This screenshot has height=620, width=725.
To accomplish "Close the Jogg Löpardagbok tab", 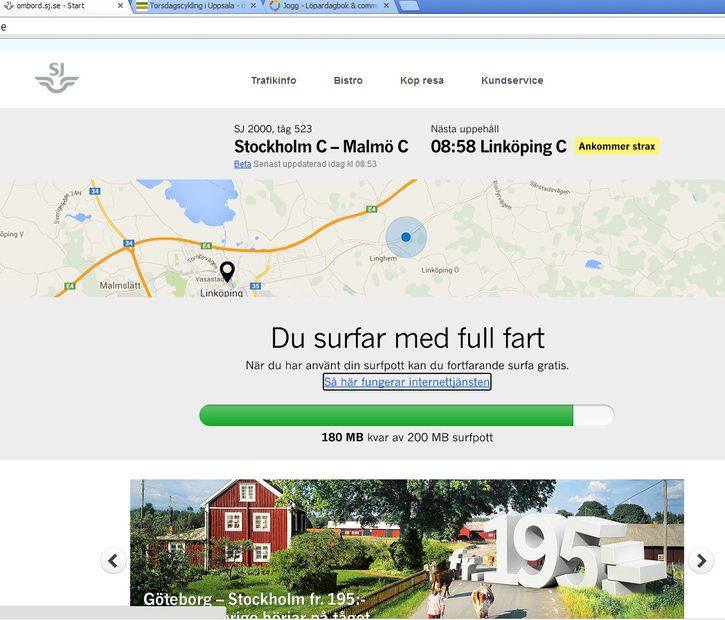I will [386, 6].
